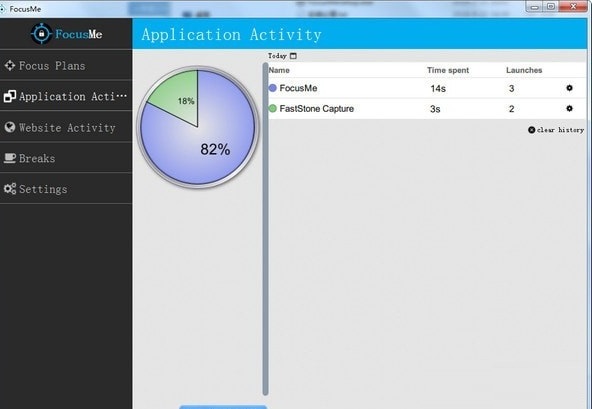Select Application Activity sidebar item

click(66, 96)
